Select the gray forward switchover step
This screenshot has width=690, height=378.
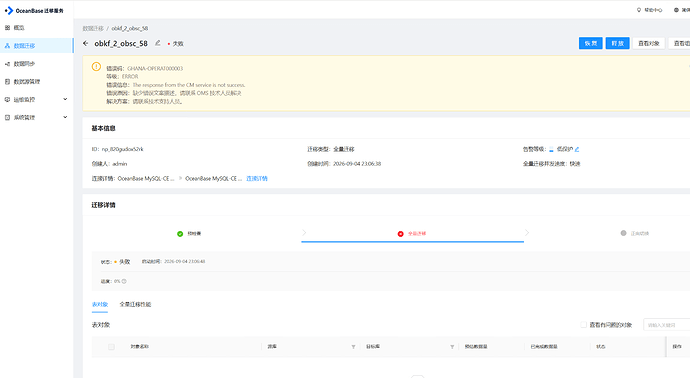pos(635,233)
